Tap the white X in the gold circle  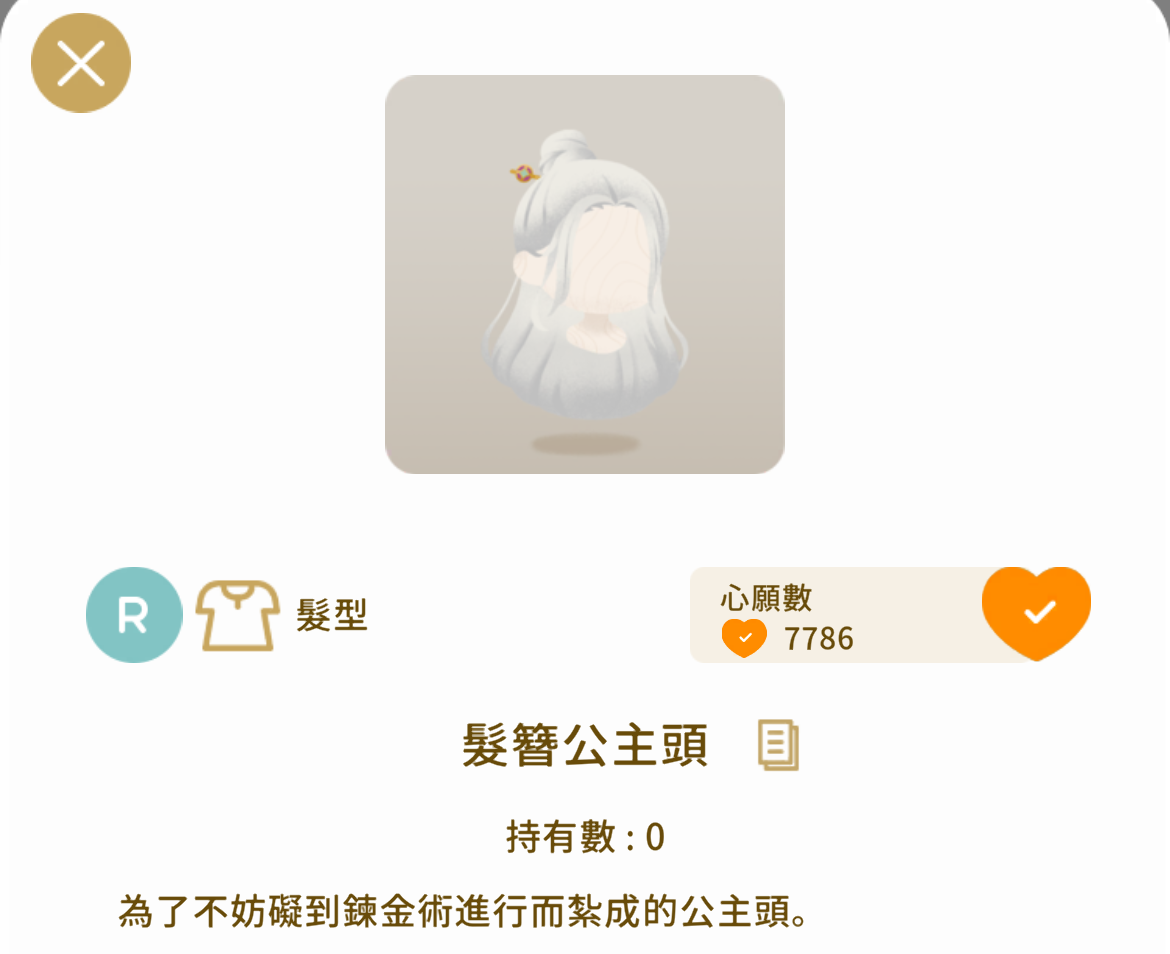click(81, 63)
